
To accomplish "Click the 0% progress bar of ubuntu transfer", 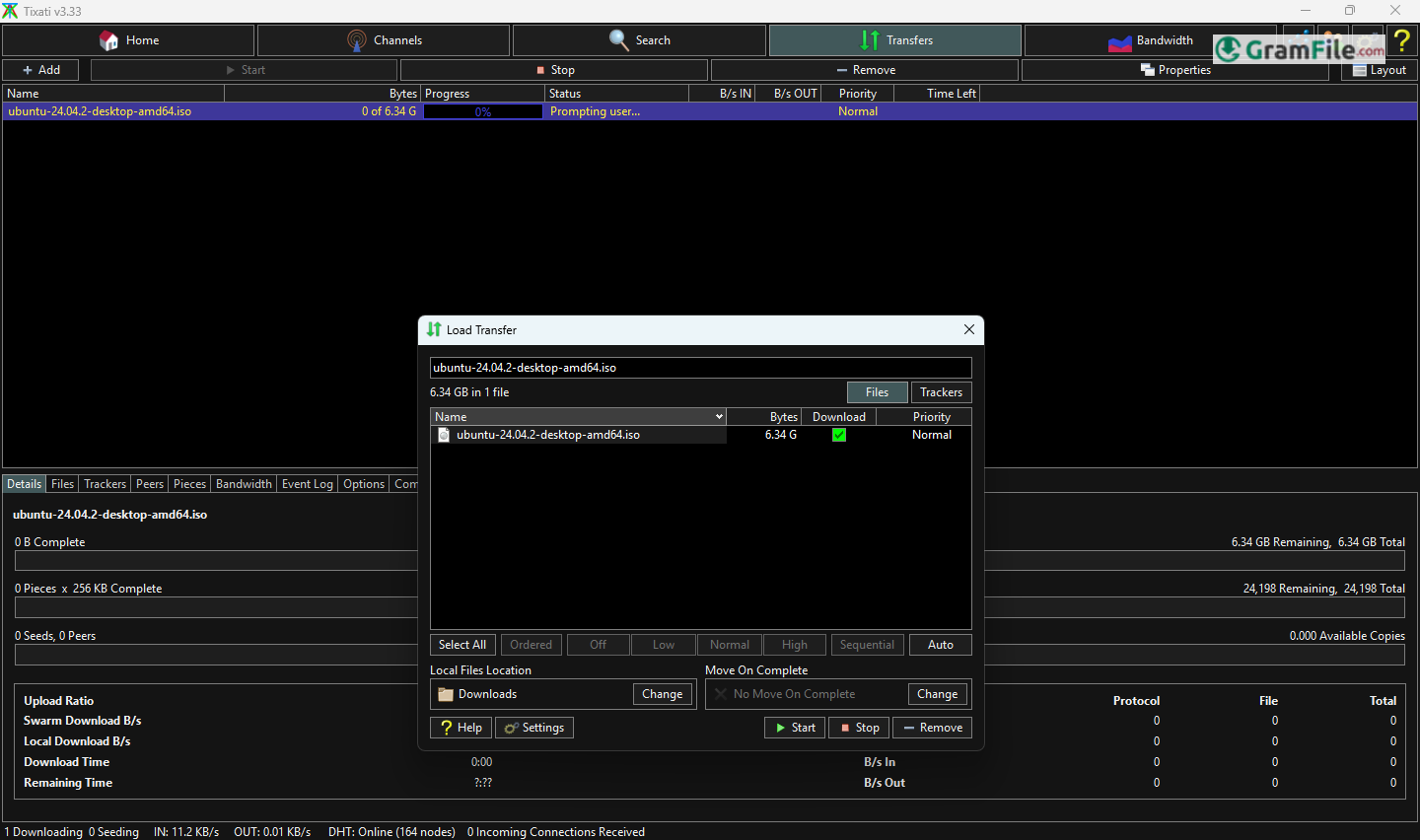I will pos(483,111).
